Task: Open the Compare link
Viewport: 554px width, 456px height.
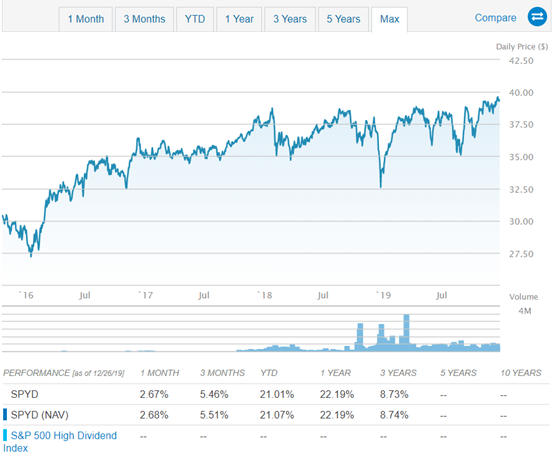Action: [495, 18]
